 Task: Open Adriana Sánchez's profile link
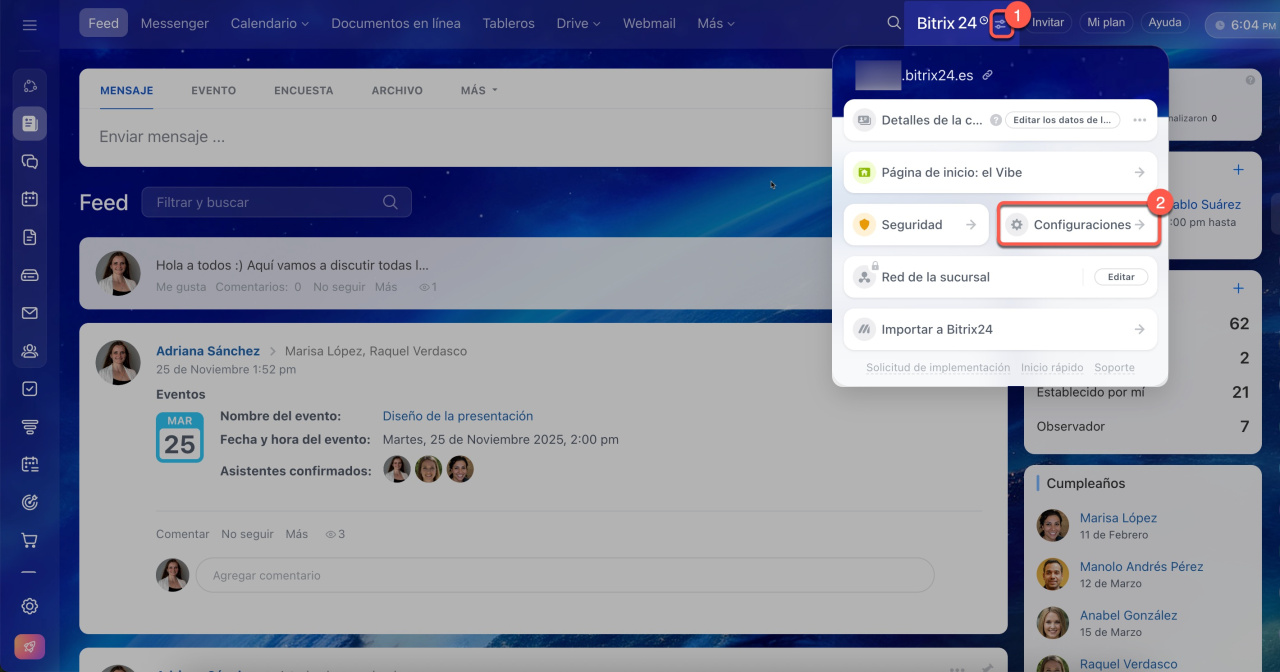[x=207, y=351]
